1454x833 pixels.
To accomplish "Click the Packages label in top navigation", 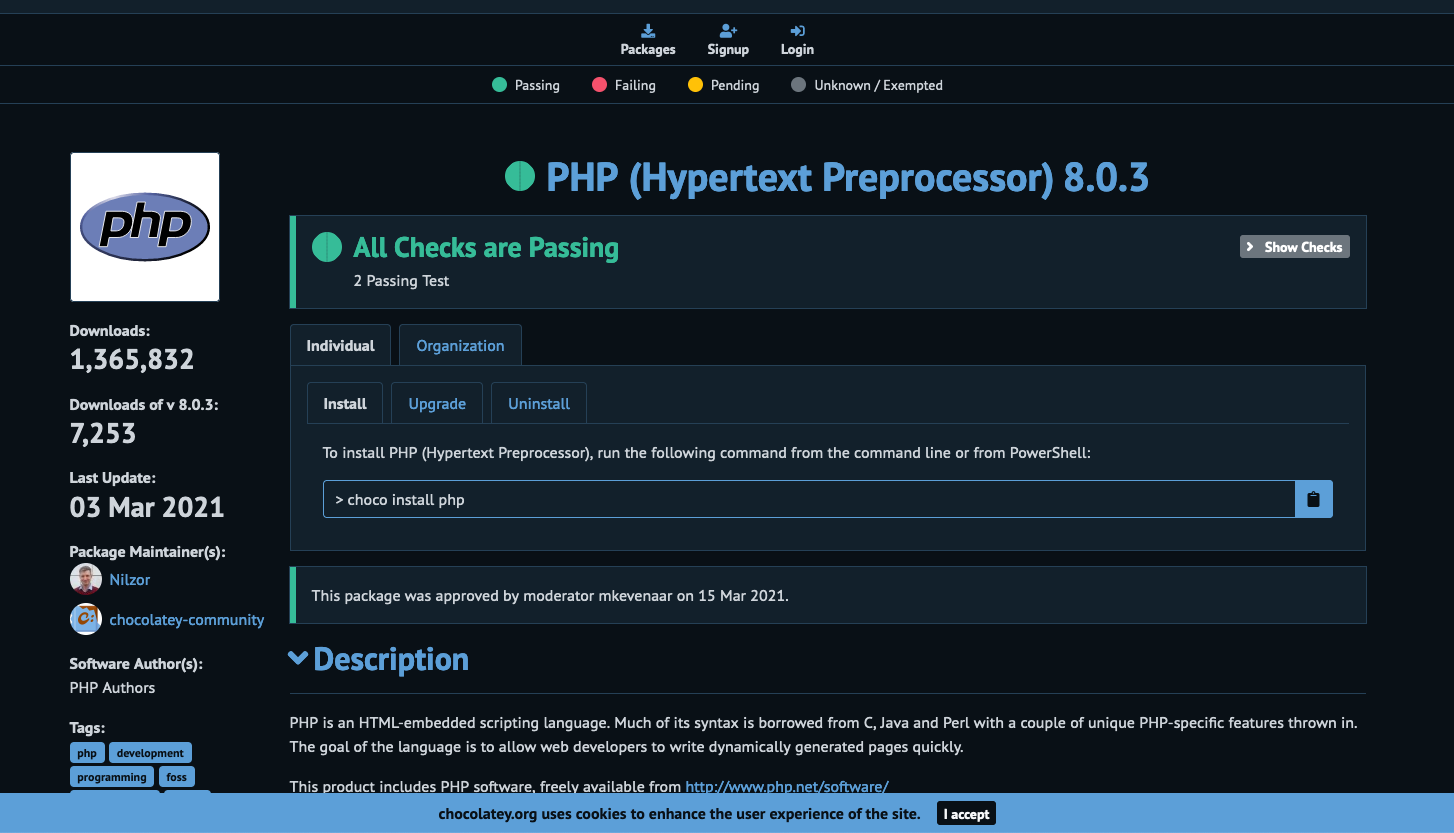I will point(648,50).
